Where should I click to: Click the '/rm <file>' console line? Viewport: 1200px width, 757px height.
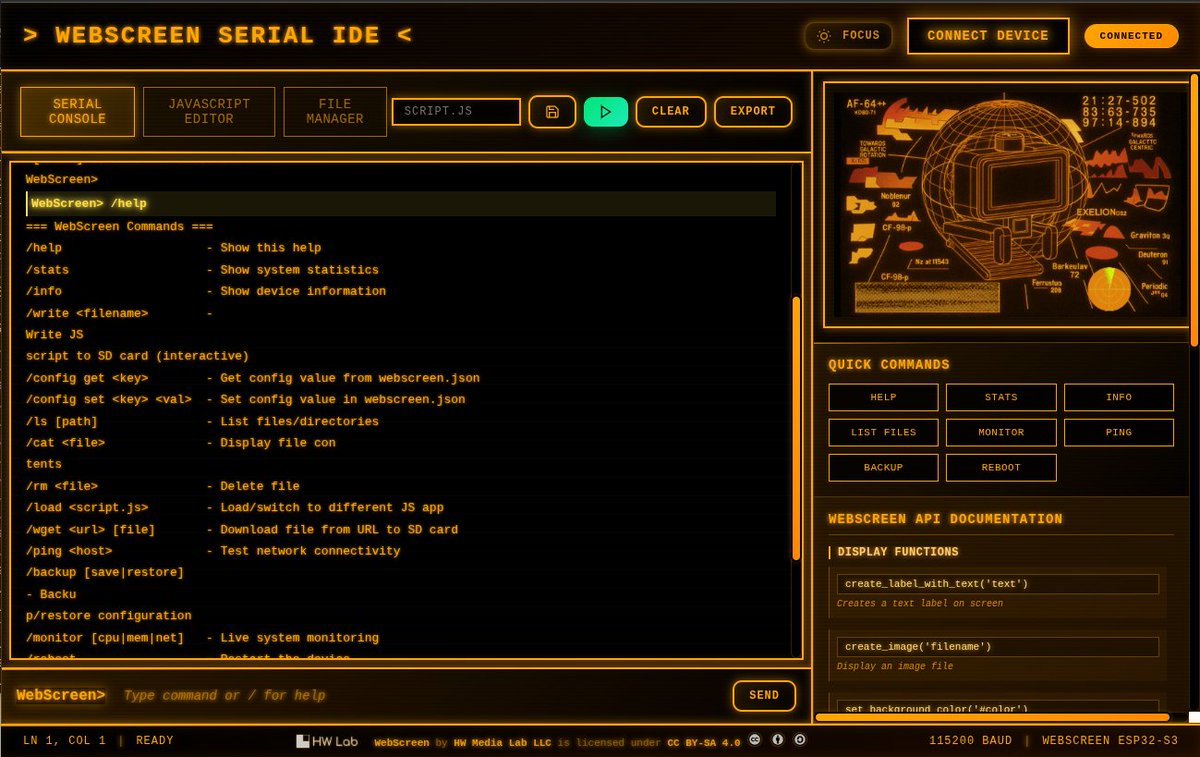click(163, 486)
